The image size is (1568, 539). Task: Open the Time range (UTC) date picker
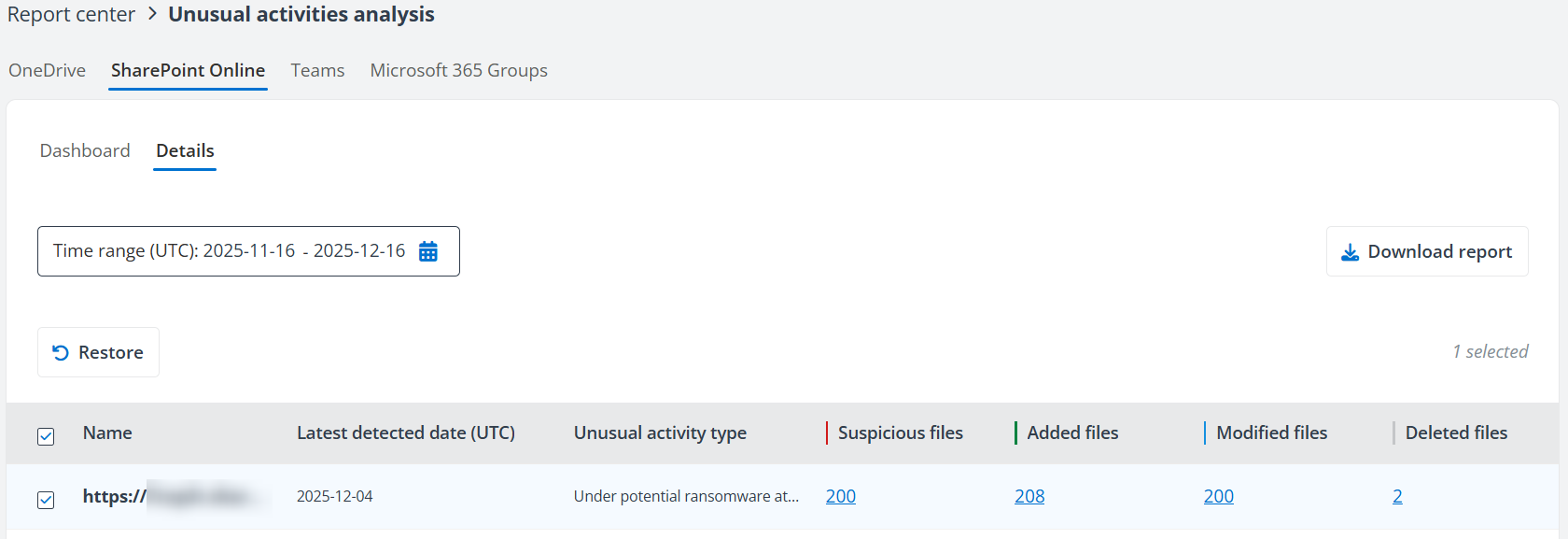229,251
